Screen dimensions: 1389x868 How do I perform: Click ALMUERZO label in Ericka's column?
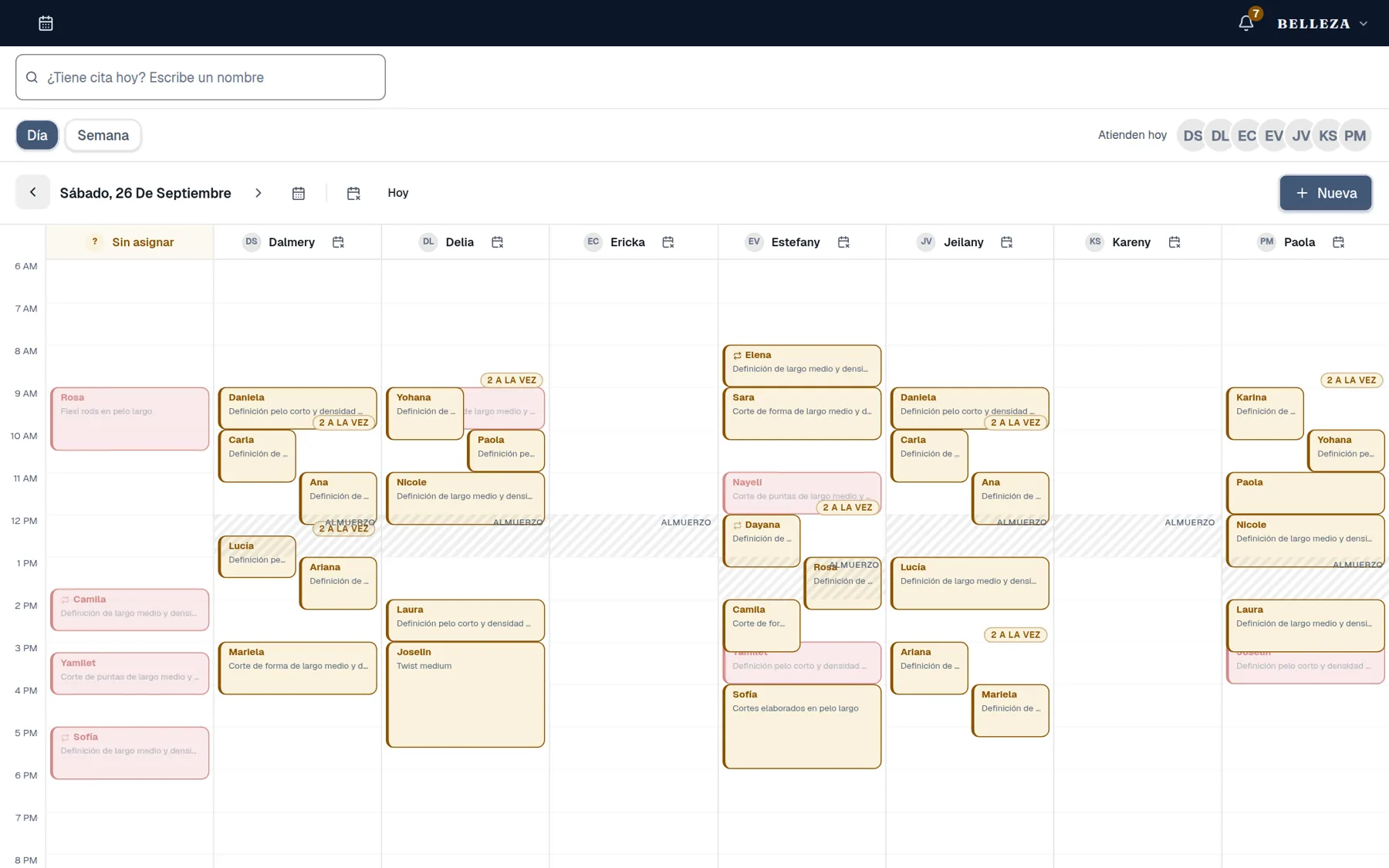686,522
